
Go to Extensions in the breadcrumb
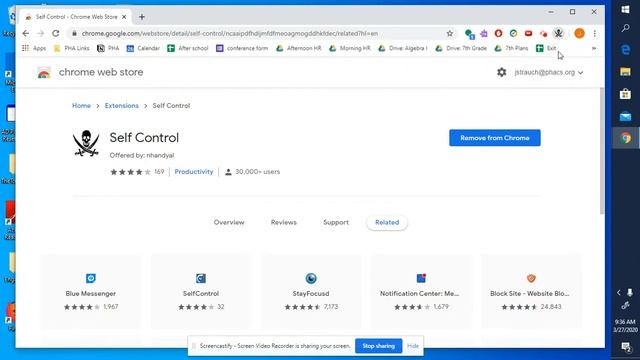coord(122,106)
